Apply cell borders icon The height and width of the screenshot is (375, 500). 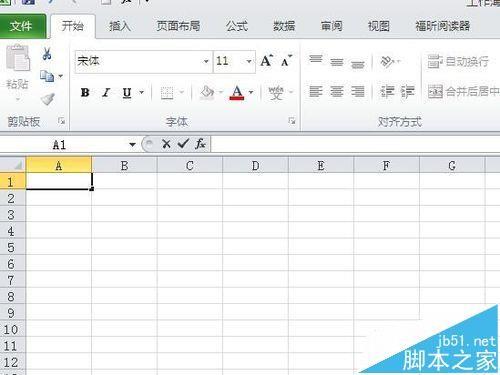tap(167, 93)
